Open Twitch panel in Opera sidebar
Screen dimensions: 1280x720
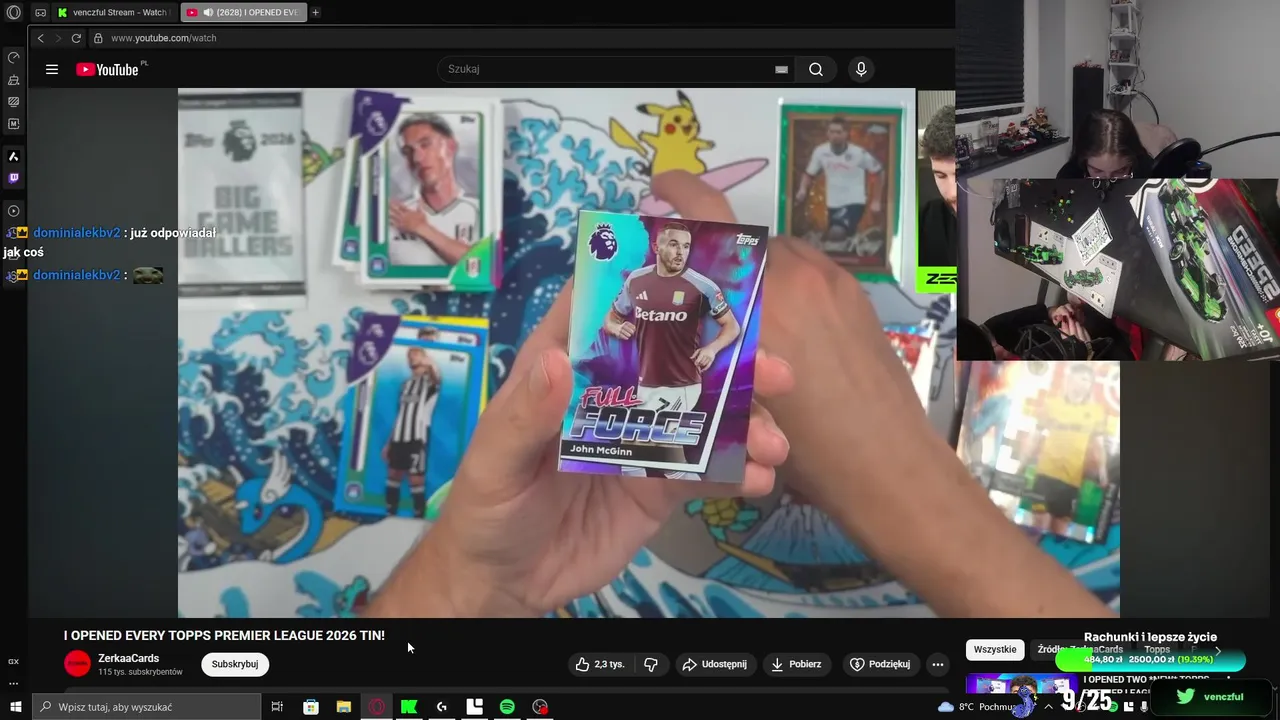coord(13,178)
